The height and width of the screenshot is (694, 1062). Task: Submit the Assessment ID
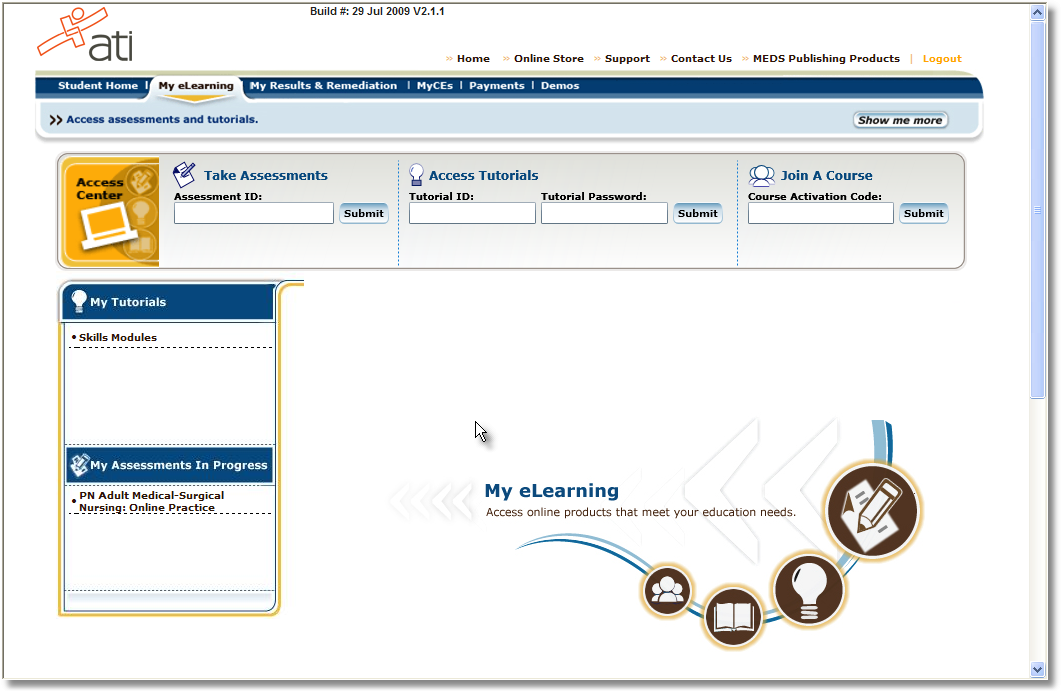pos(364,213)
